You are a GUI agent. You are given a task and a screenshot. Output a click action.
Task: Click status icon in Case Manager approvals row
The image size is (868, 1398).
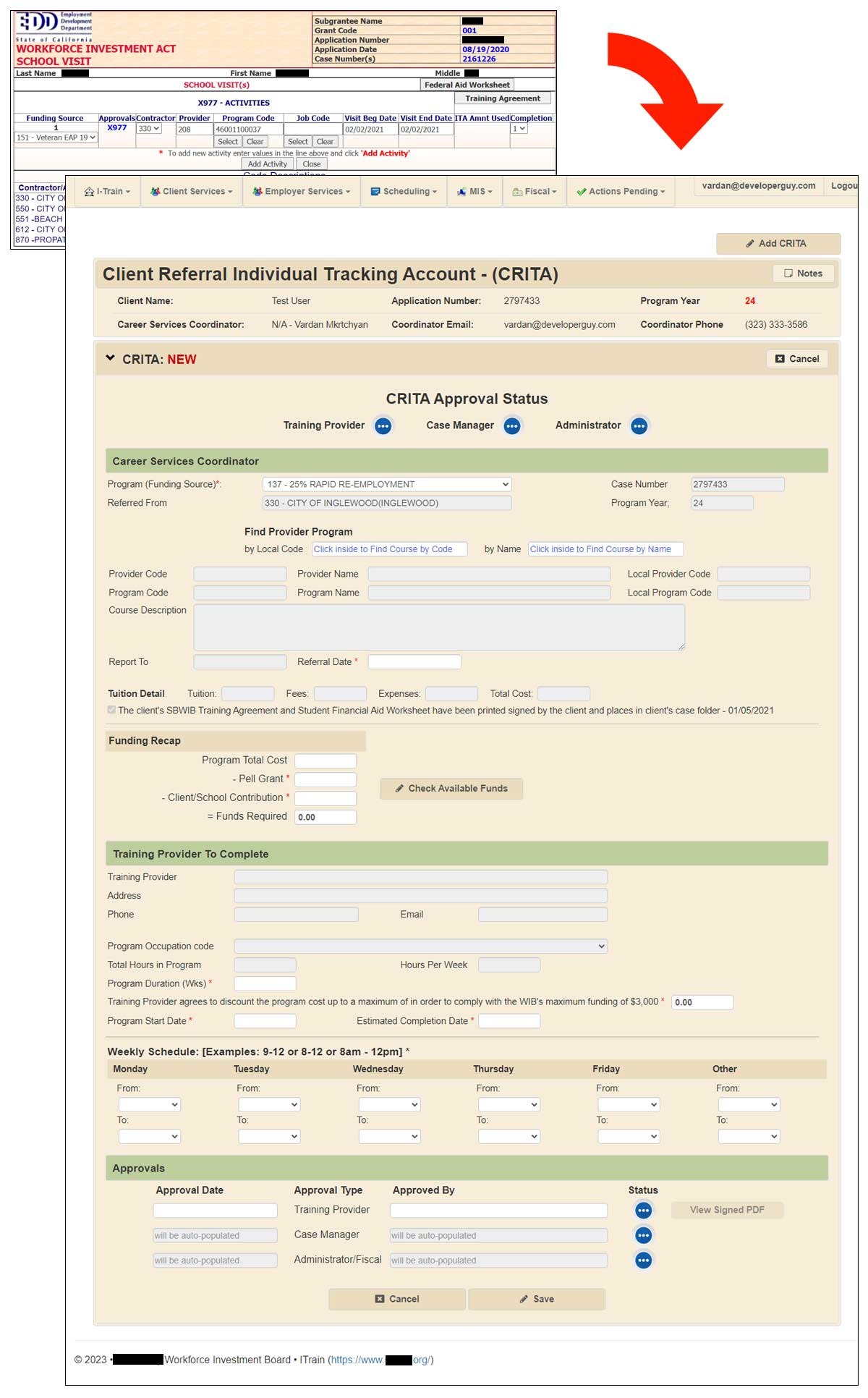point(643,1235)
